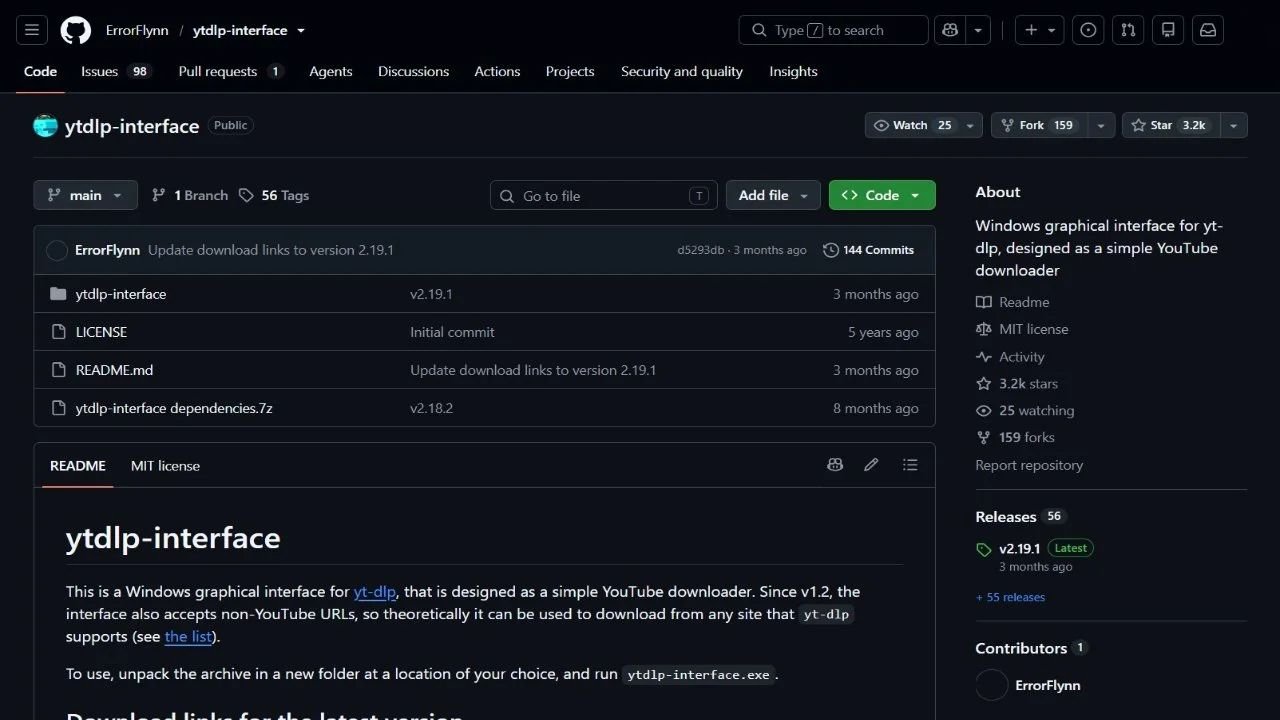Image resolution: width=1280 pixels, height=720 pixels.
Task: Open Copilot icon in README toolbar
Action: tap(835, 465)
